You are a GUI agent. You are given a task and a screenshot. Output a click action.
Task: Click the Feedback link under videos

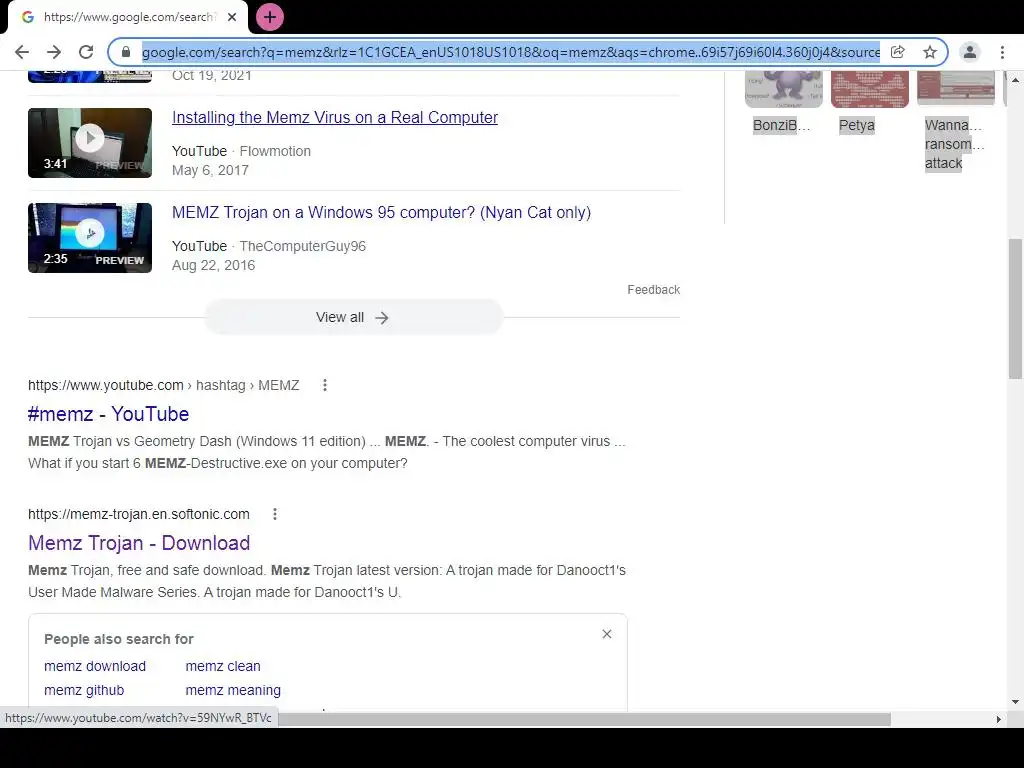pyautogui.click(x=653, y=290)
